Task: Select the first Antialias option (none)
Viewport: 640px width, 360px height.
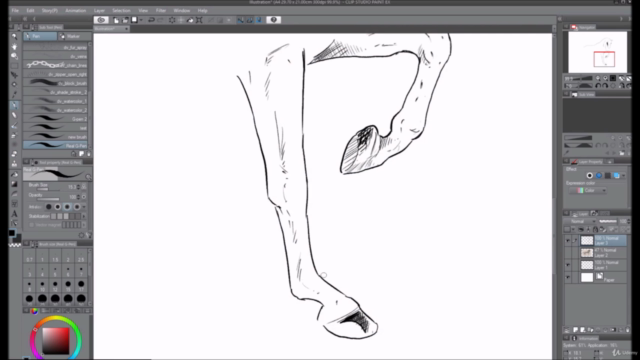Action: [x=49, y=207]
